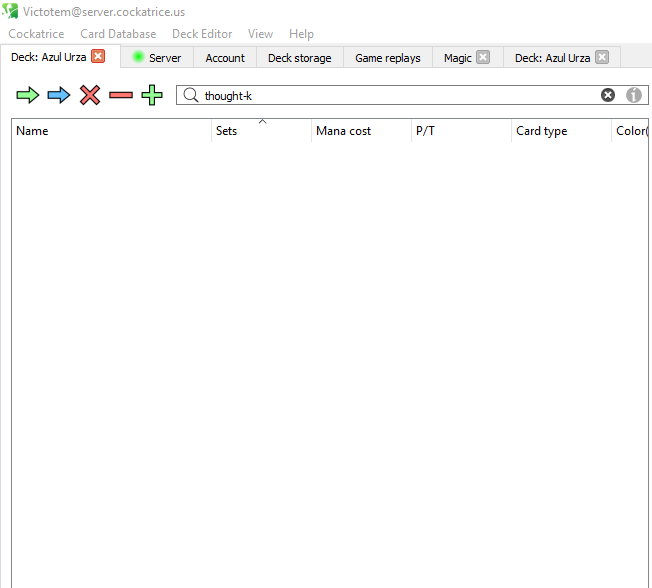Click the card search input field

coord(399,96)
